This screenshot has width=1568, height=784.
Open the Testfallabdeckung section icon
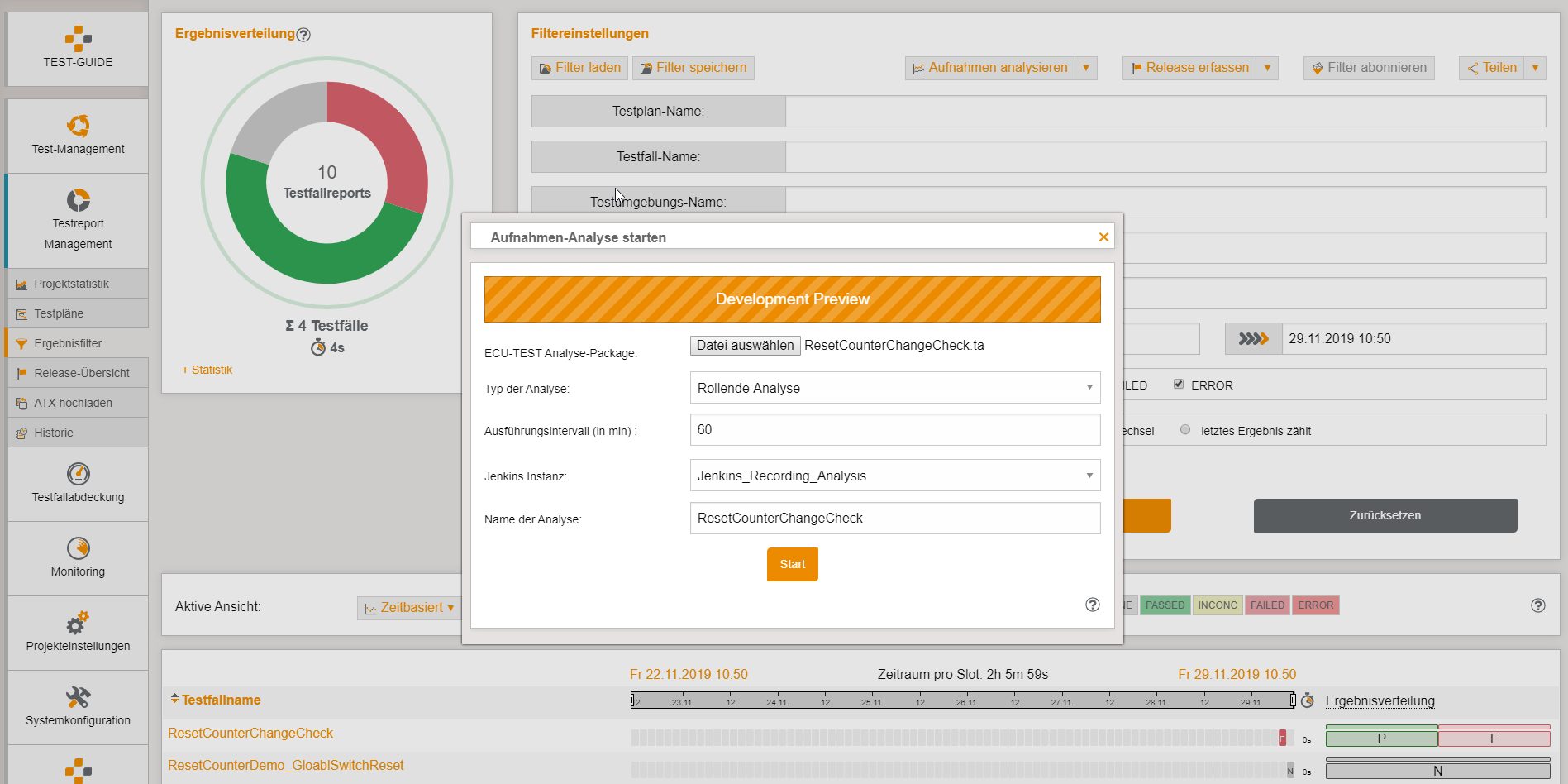[x=78, y=474]
